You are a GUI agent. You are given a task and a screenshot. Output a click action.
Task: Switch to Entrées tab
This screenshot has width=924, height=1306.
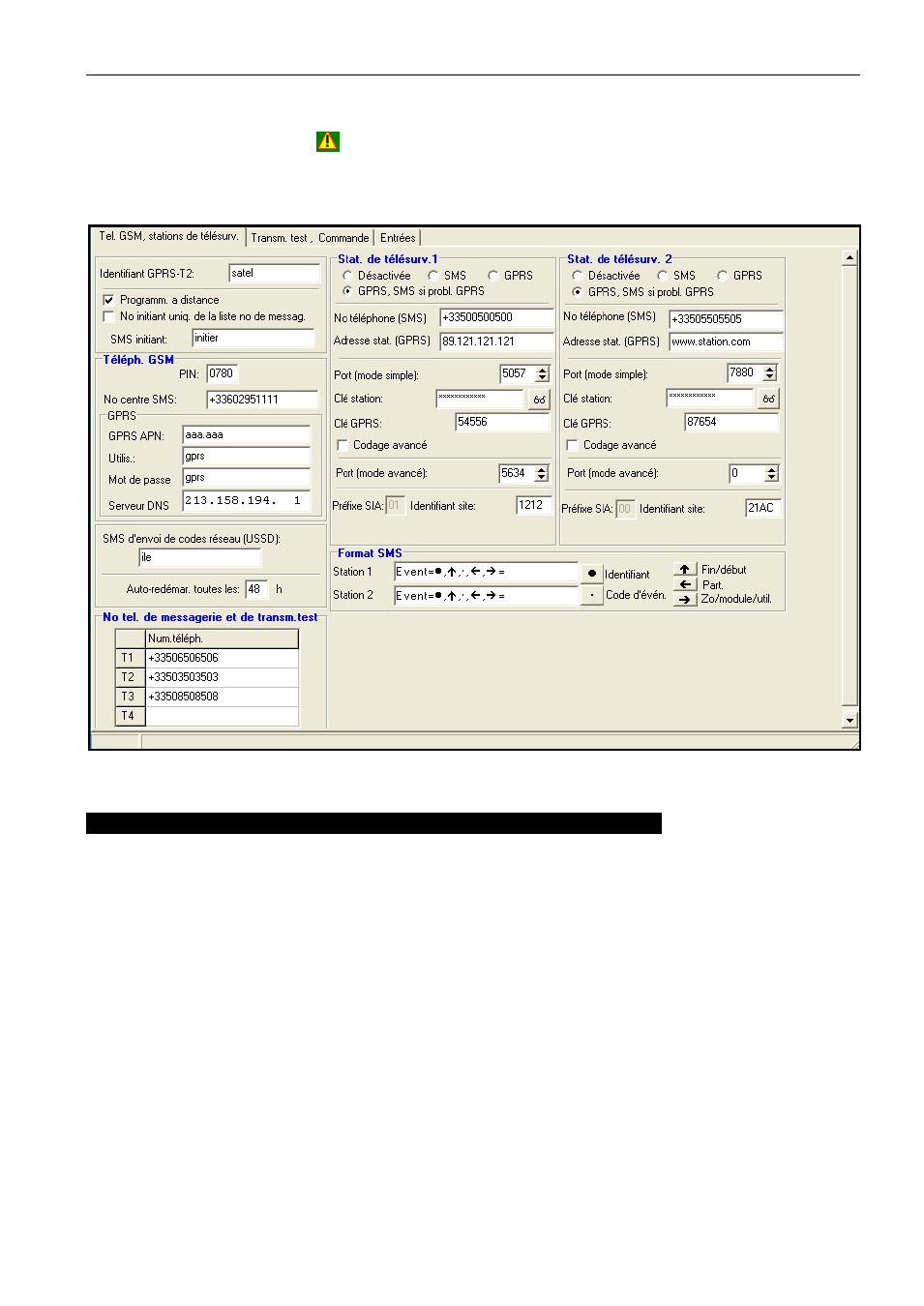398,238
